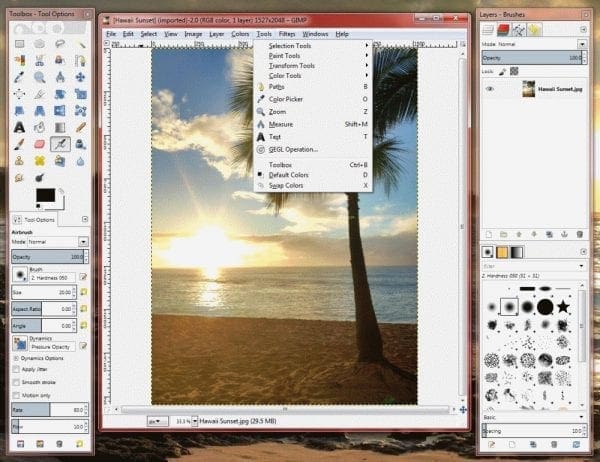
Task: Open the Basic brush tag dropdown
Action: pyautogui.click(x=582, y=417)
